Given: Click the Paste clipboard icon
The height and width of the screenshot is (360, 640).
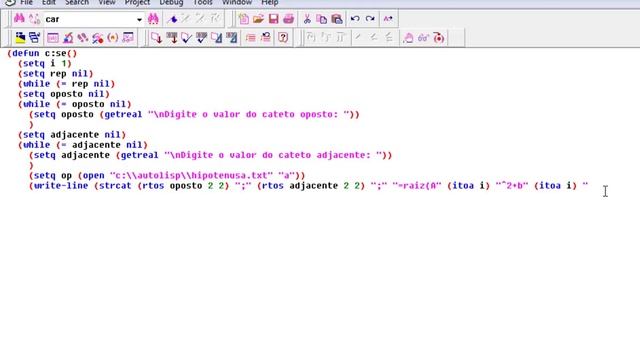Looking at the screenshot, I should [337, 19].
